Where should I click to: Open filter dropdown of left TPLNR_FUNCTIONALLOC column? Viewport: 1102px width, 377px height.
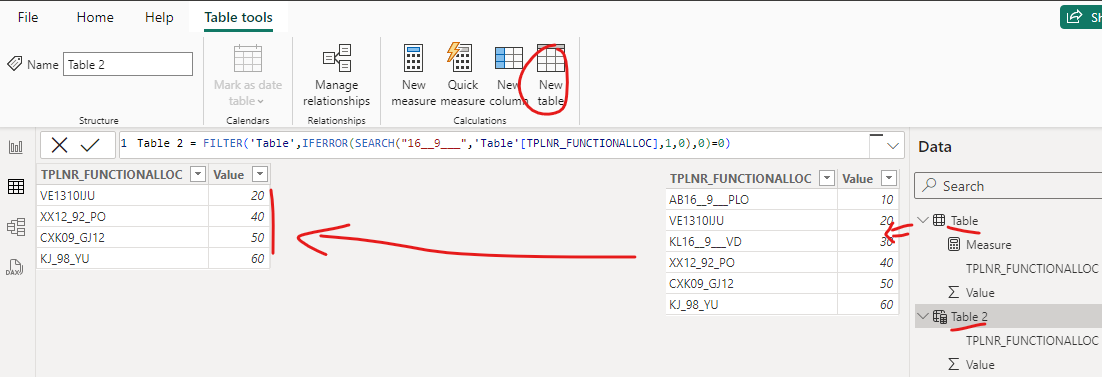[x=198, y=174]
